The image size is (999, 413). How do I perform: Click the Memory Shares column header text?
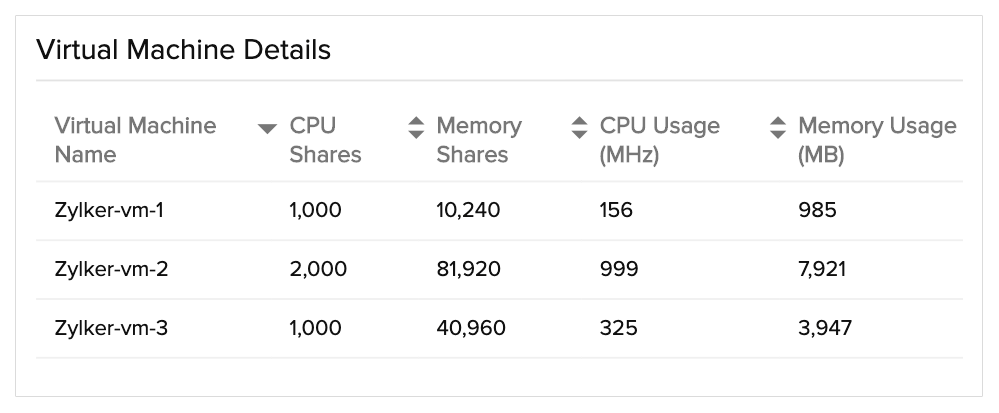(x=478, y=140)
